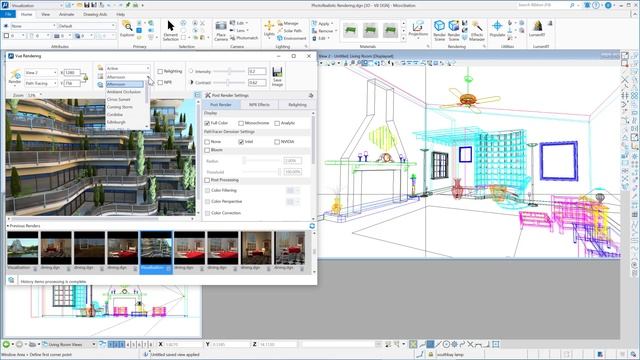The image size is (640, 360).
Task: Check the Monochrome display option
Action: (241, 123)
